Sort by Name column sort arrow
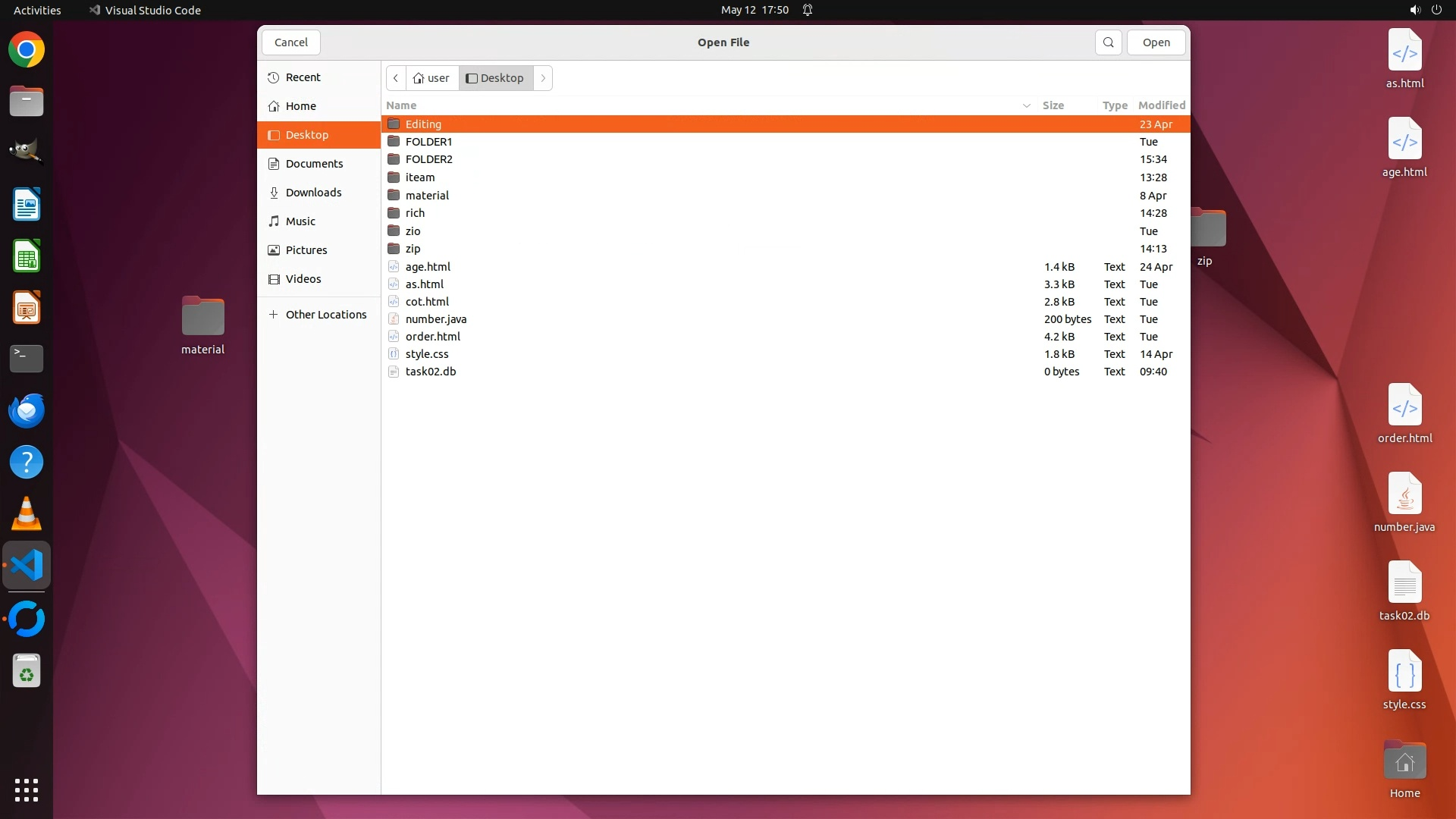The image size is (1456, 819). click(x=1026, y=105)
